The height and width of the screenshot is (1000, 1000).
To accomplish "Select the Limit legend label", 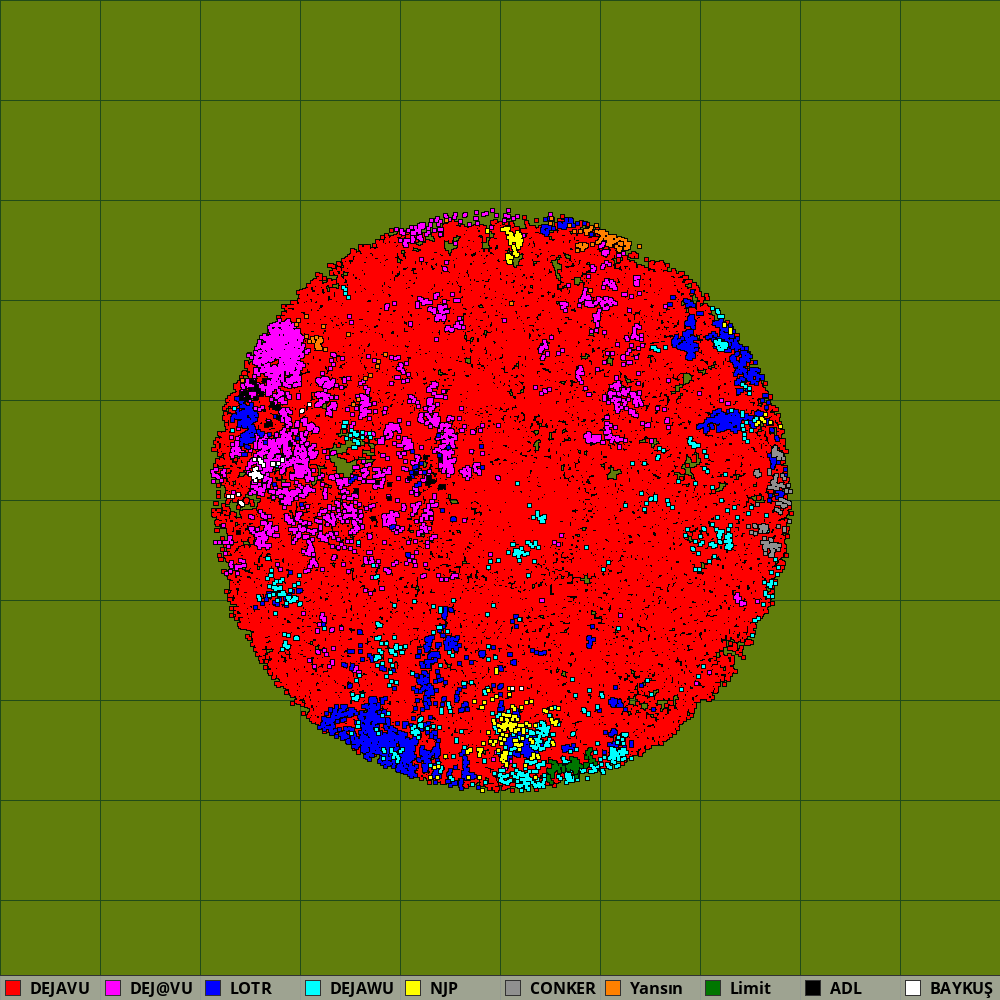I will pos(750,989).
